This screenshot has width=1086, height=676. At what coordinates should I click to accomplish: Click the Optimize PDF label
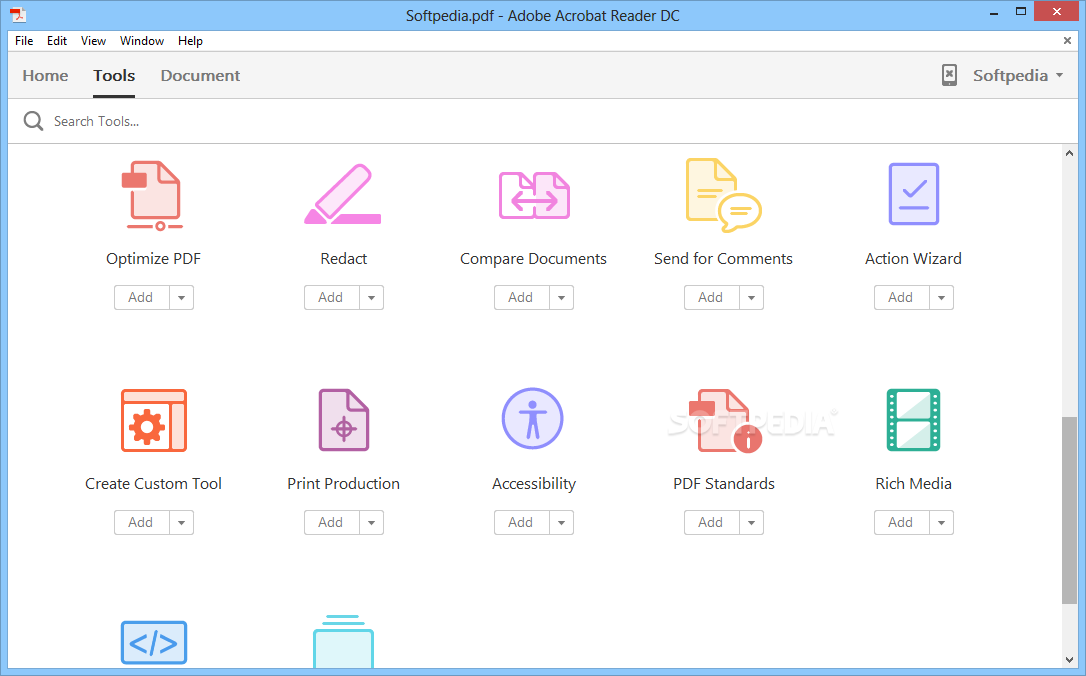153,259
